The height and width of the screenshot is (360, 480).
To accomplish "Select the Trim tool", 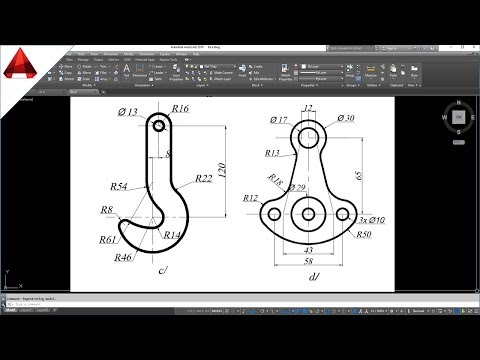I will tap(101, 66).
